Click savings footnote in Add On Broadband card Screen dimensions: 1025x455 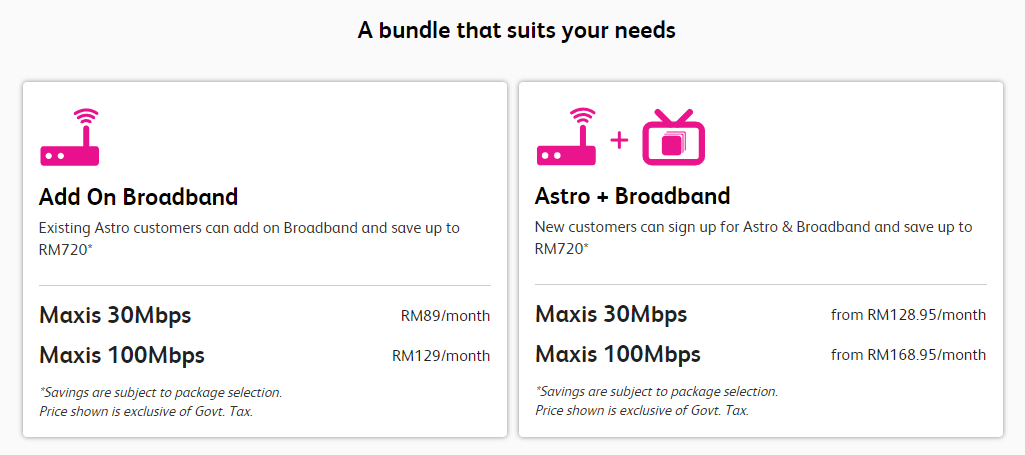(160, 392)
